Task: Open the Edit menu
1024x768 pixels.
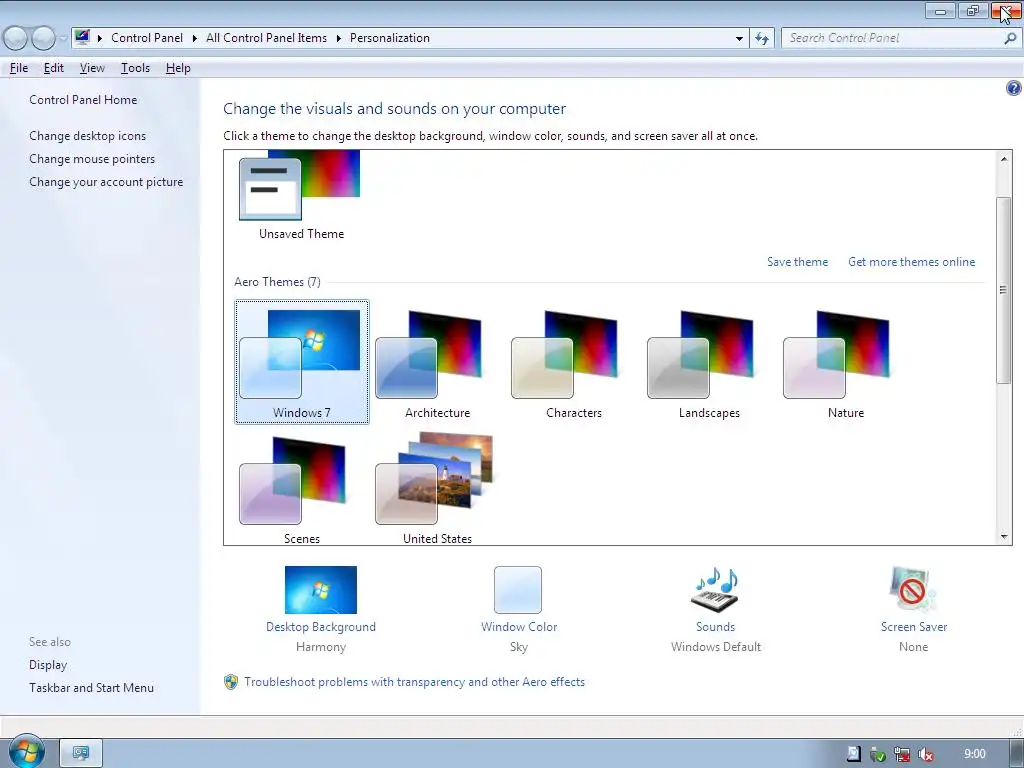Action: pyautogui.click(x=54, y=68)
